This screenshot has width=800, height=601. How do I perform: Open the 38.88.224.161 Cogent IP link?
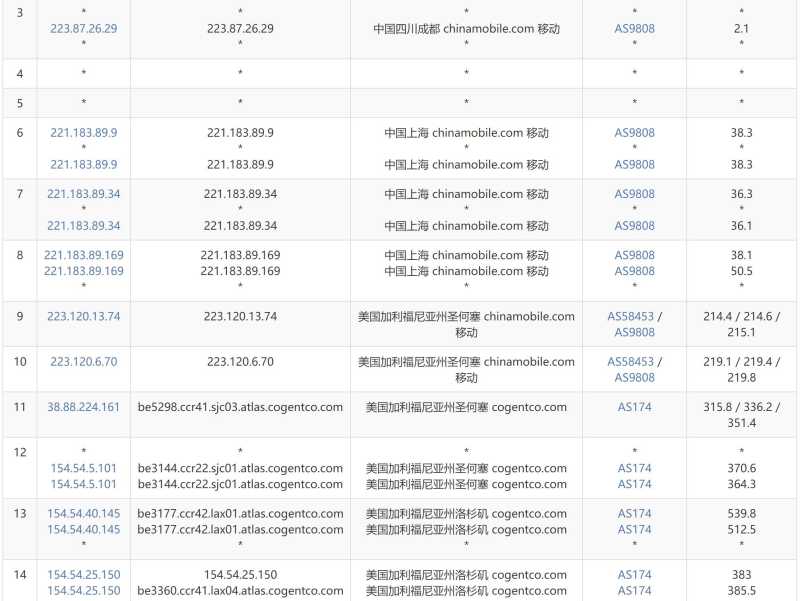pos(83,407)
